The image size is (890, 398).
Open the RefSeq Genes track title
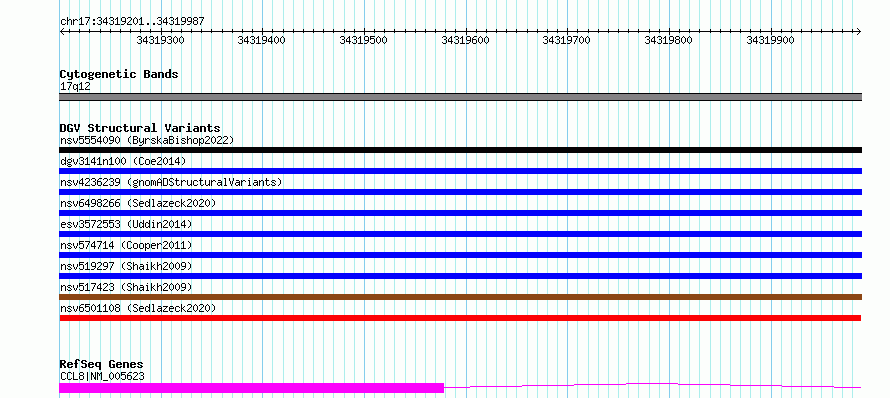tap(102, 365)
